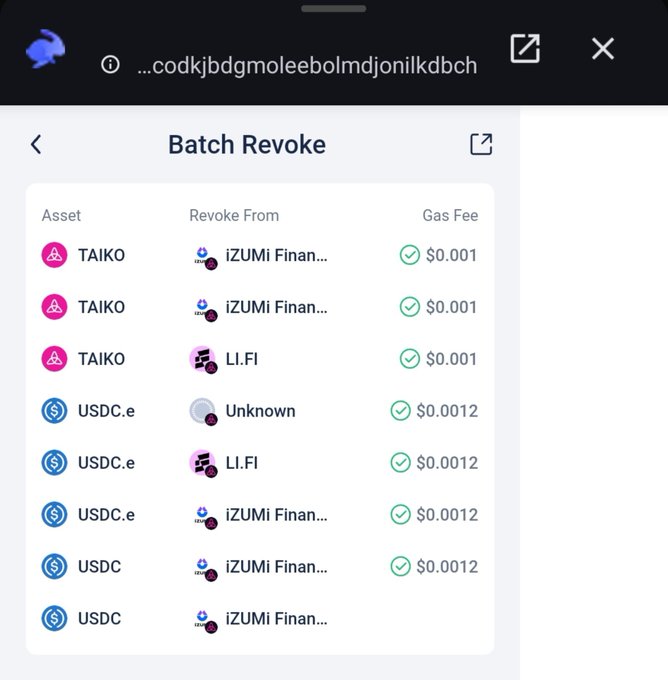Open the site info icon beside the URL
This screenshot has height=680, width=668.
click(110, 65)
